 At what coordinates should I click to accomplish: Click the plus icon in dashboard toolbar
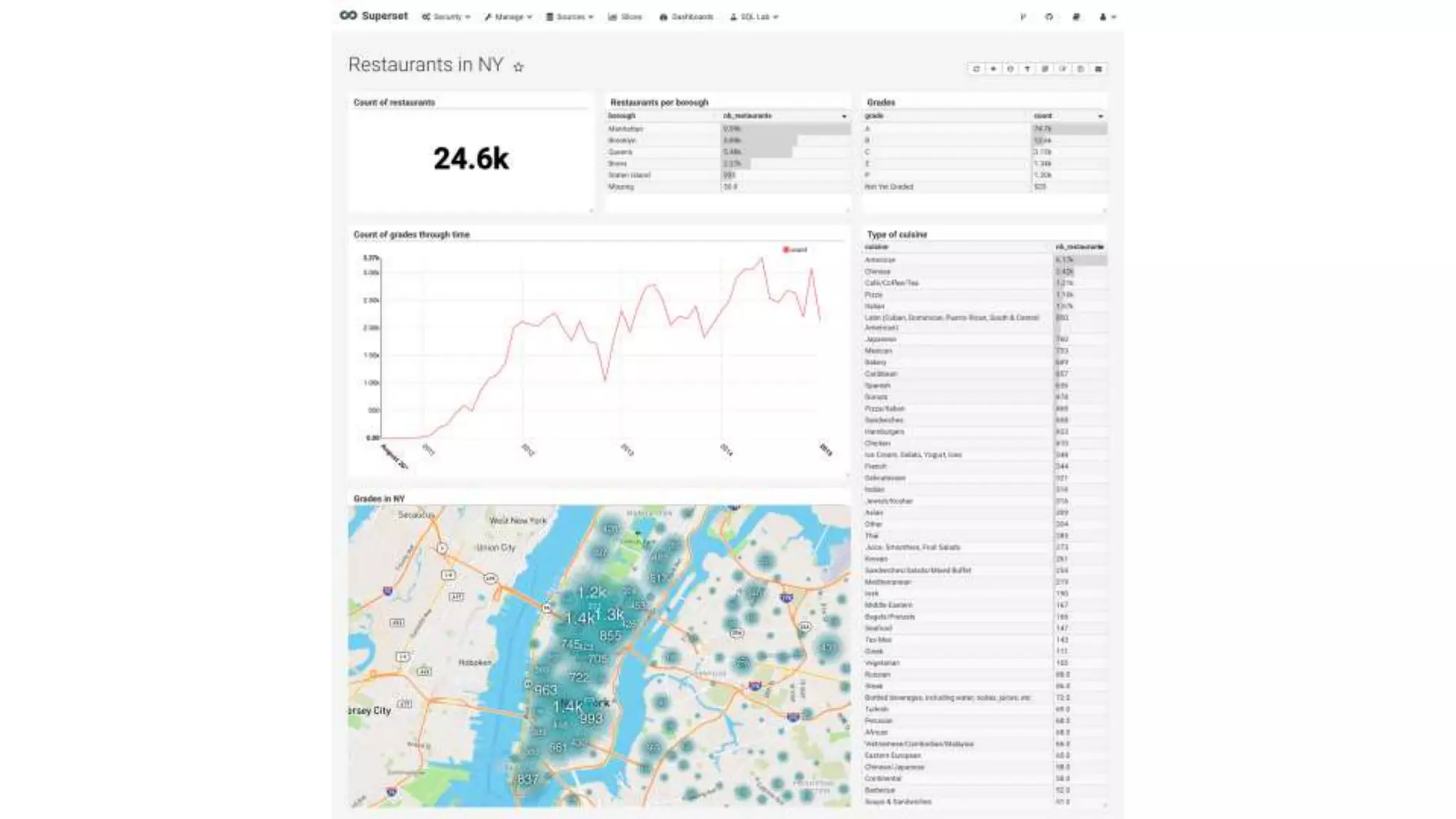click(993, 69)
